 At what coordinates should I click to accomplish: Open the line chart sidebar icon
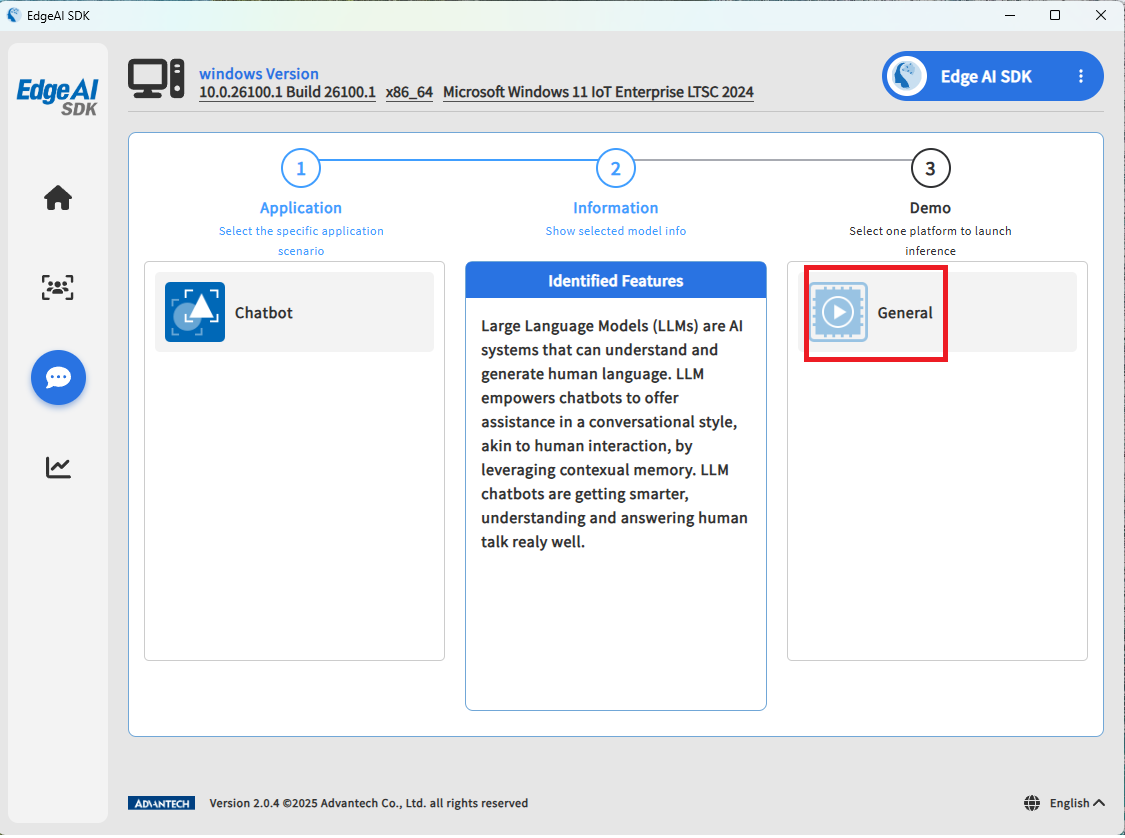(58, 467)
